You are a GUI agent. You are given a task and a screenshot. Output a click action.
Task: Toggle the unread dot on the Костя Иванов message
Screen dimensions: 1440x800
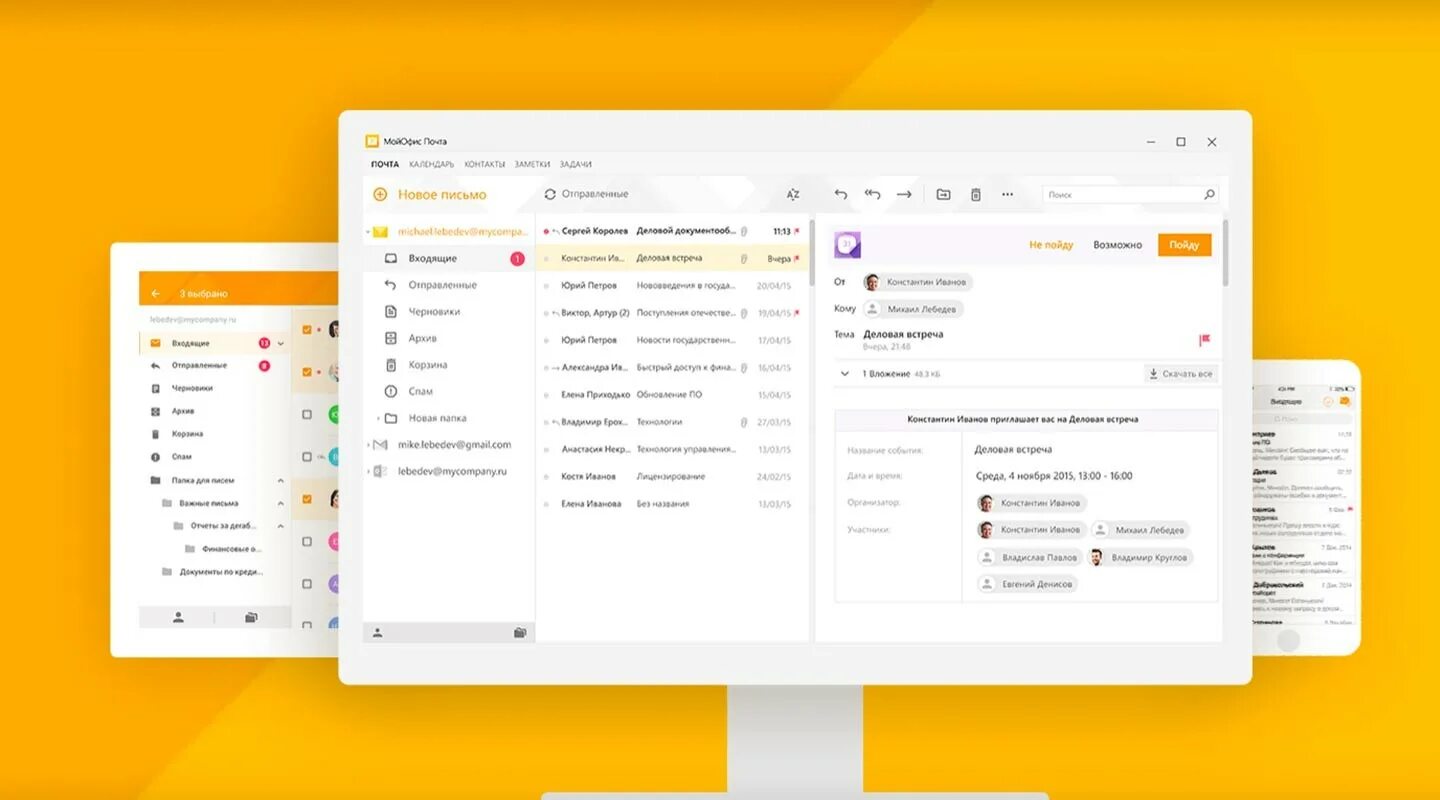click(546, 477)
